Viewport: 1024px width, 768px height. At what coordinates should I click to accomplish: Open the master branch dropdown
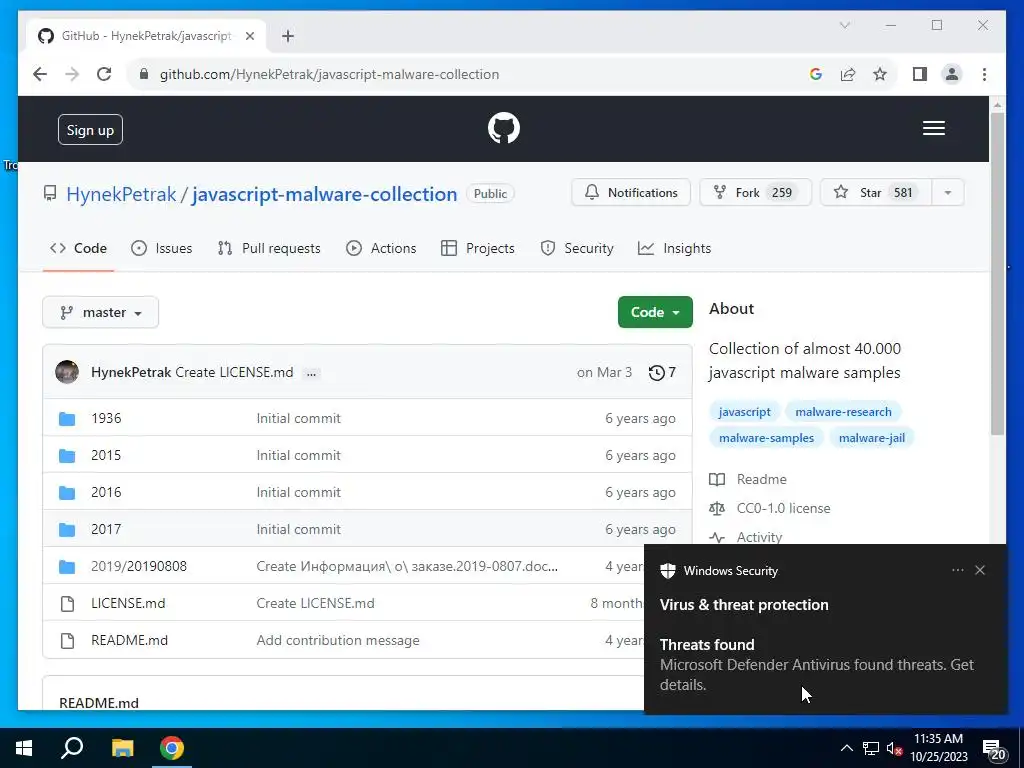coord(101,313)
